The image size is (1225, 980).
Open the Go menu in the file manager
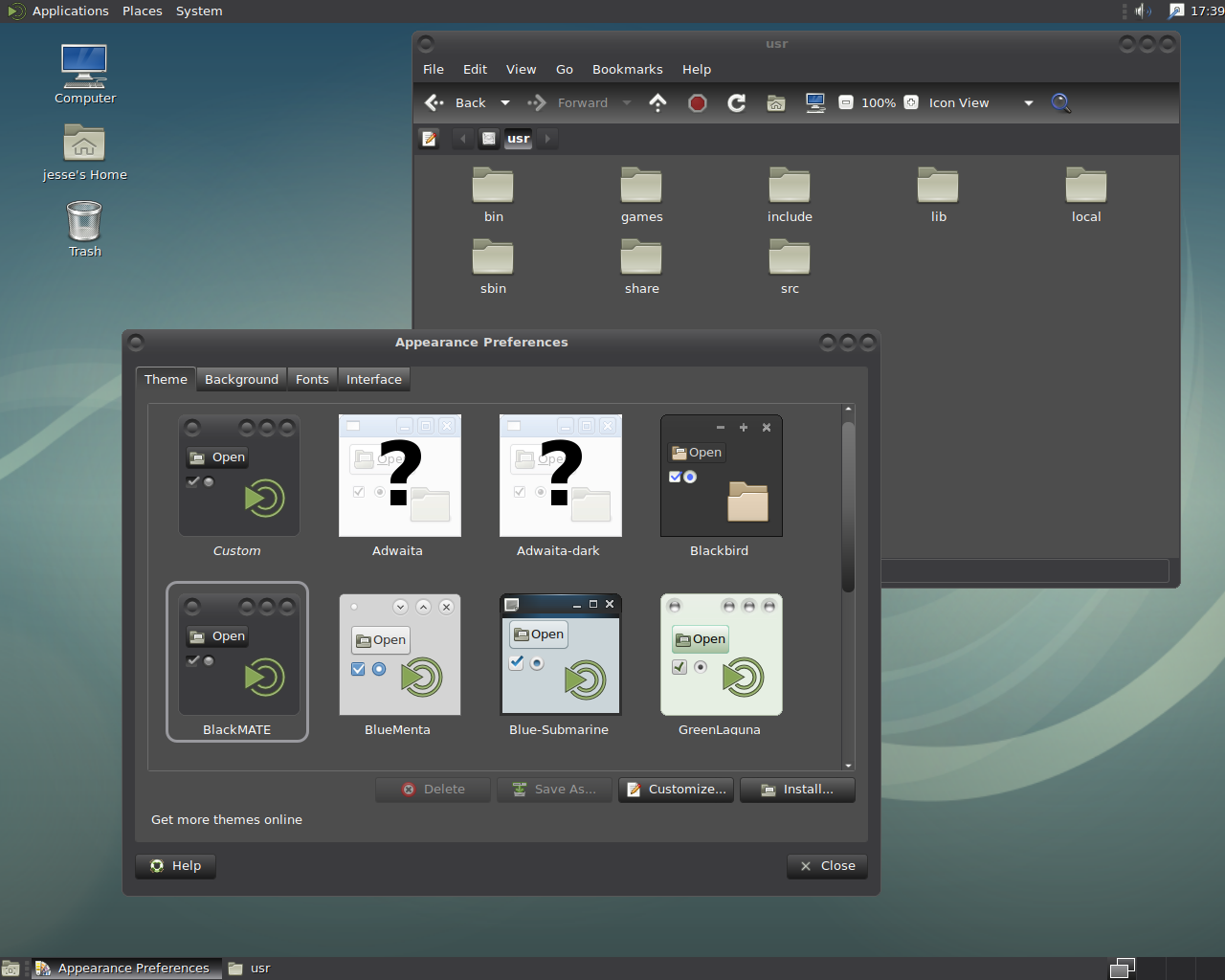click(565, 69)
